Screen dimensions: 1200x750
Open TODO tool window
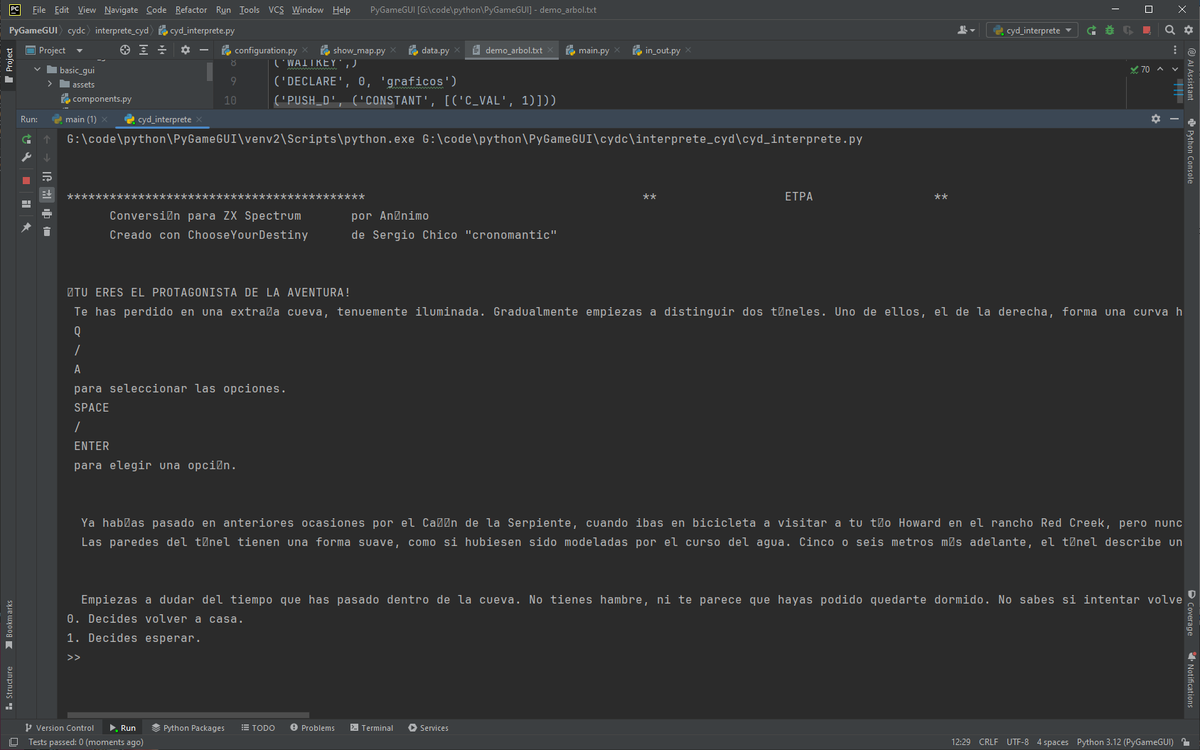click(258, 728)
